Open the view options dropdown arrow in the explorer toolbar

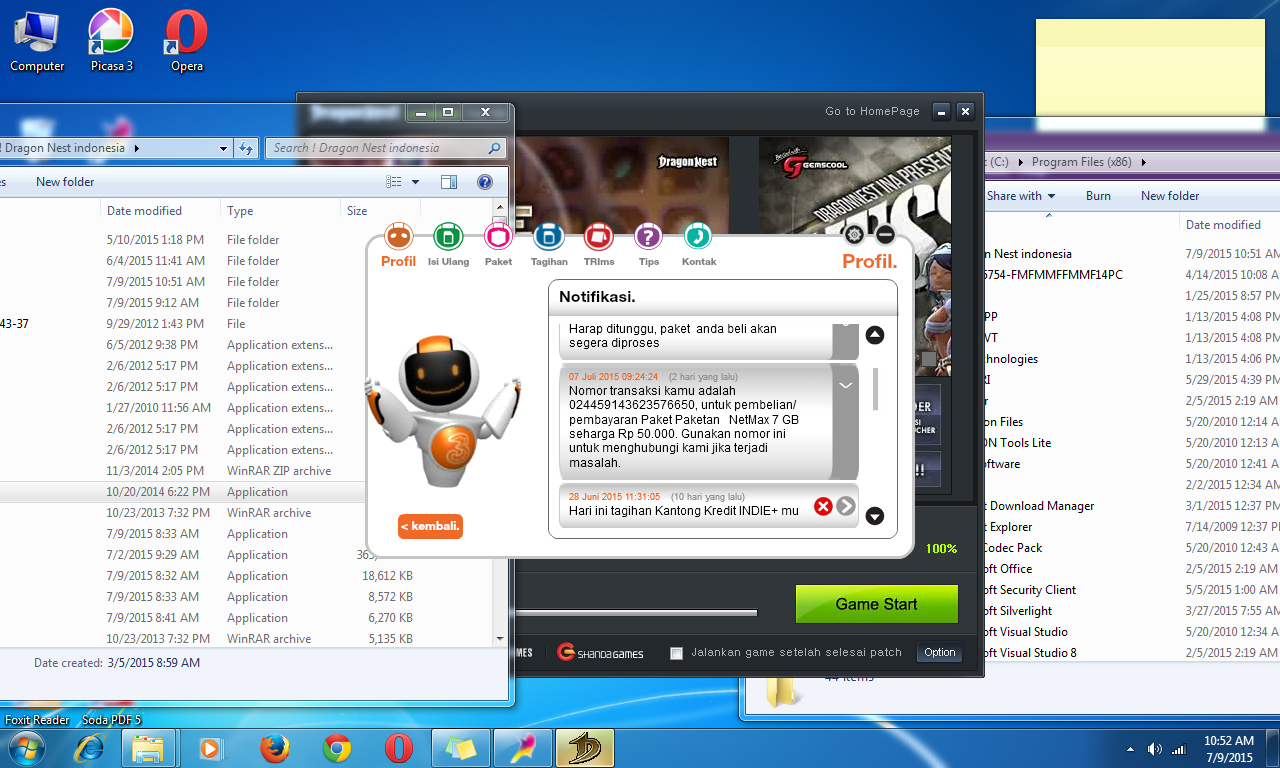416,182
